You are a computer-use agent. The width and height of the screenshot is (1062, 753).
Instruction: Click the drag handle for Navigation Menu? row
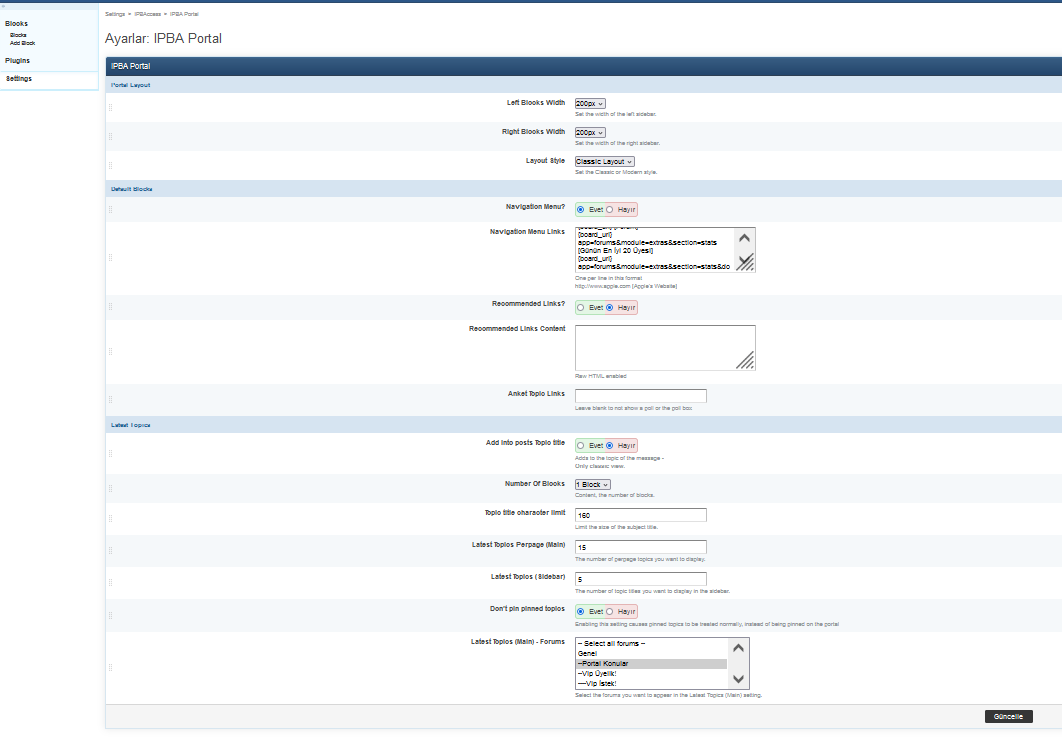[110, 209]
